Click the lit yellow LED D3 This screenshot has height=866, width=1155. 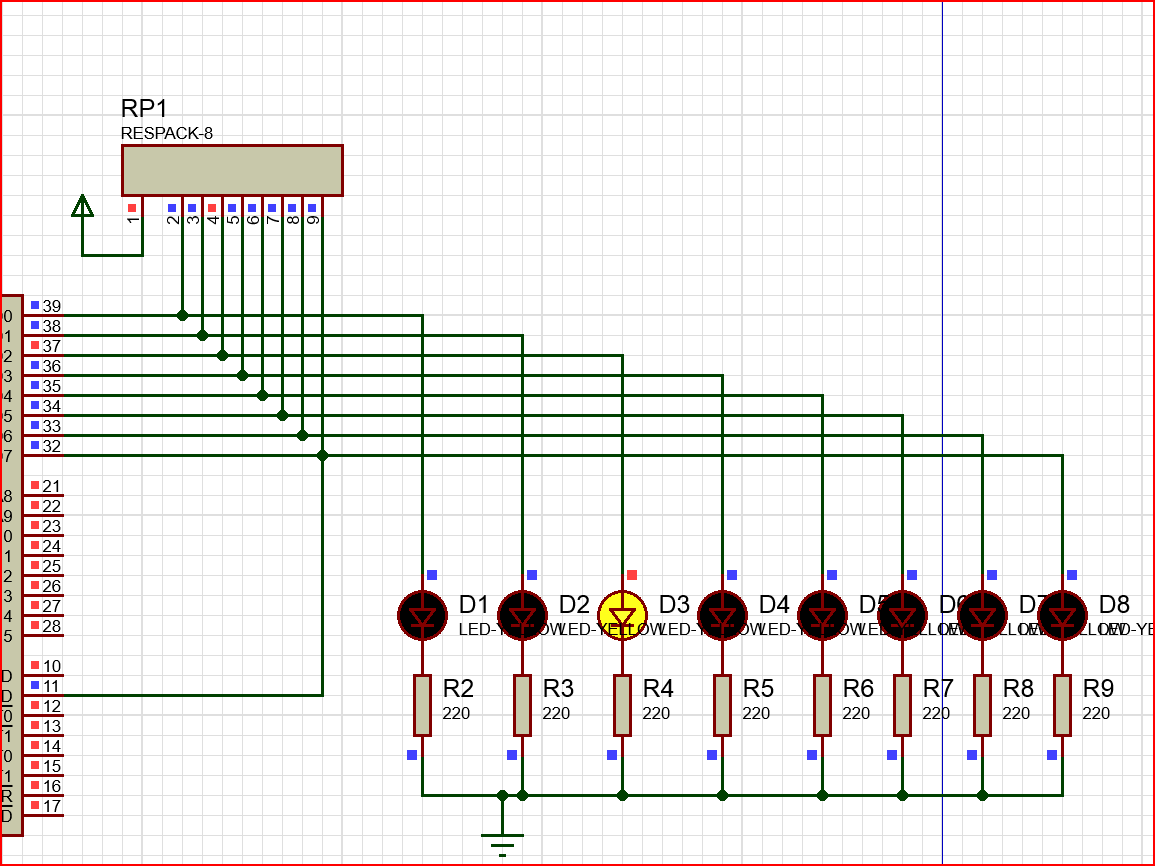tap(622, 615)
